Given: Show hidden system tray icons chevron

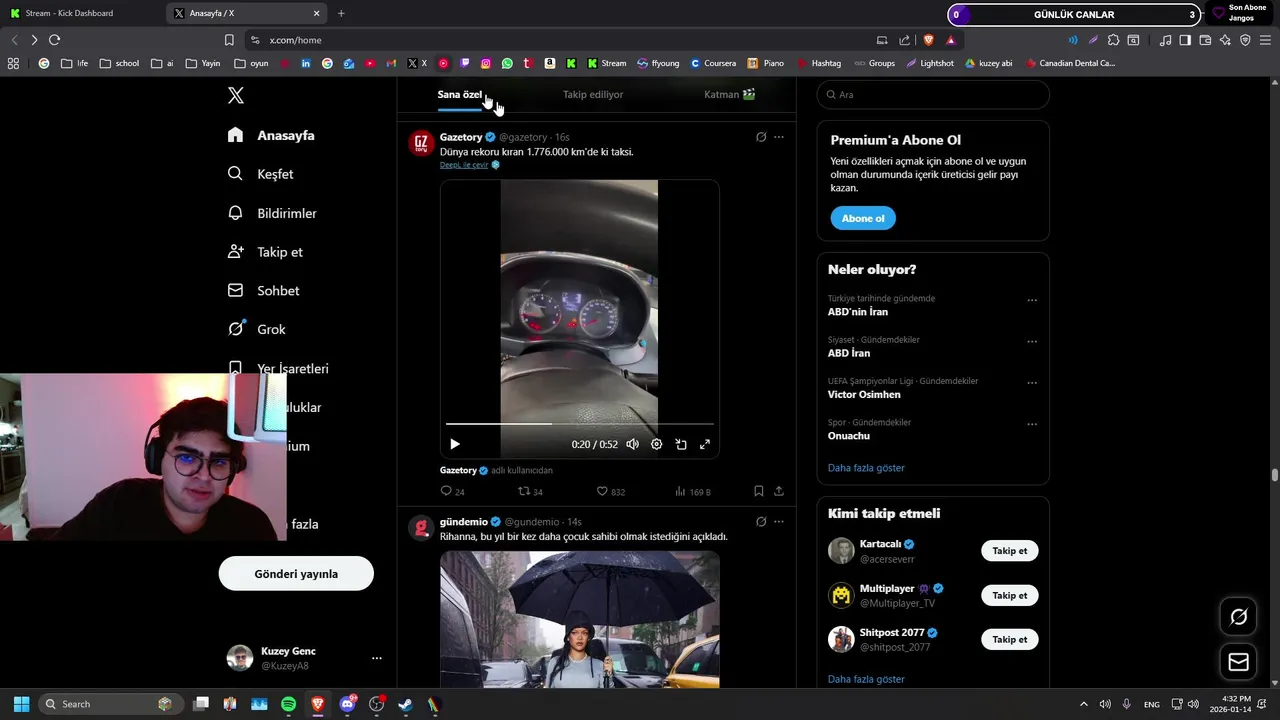Looking at the screenshot, I should coord(1083,704).
